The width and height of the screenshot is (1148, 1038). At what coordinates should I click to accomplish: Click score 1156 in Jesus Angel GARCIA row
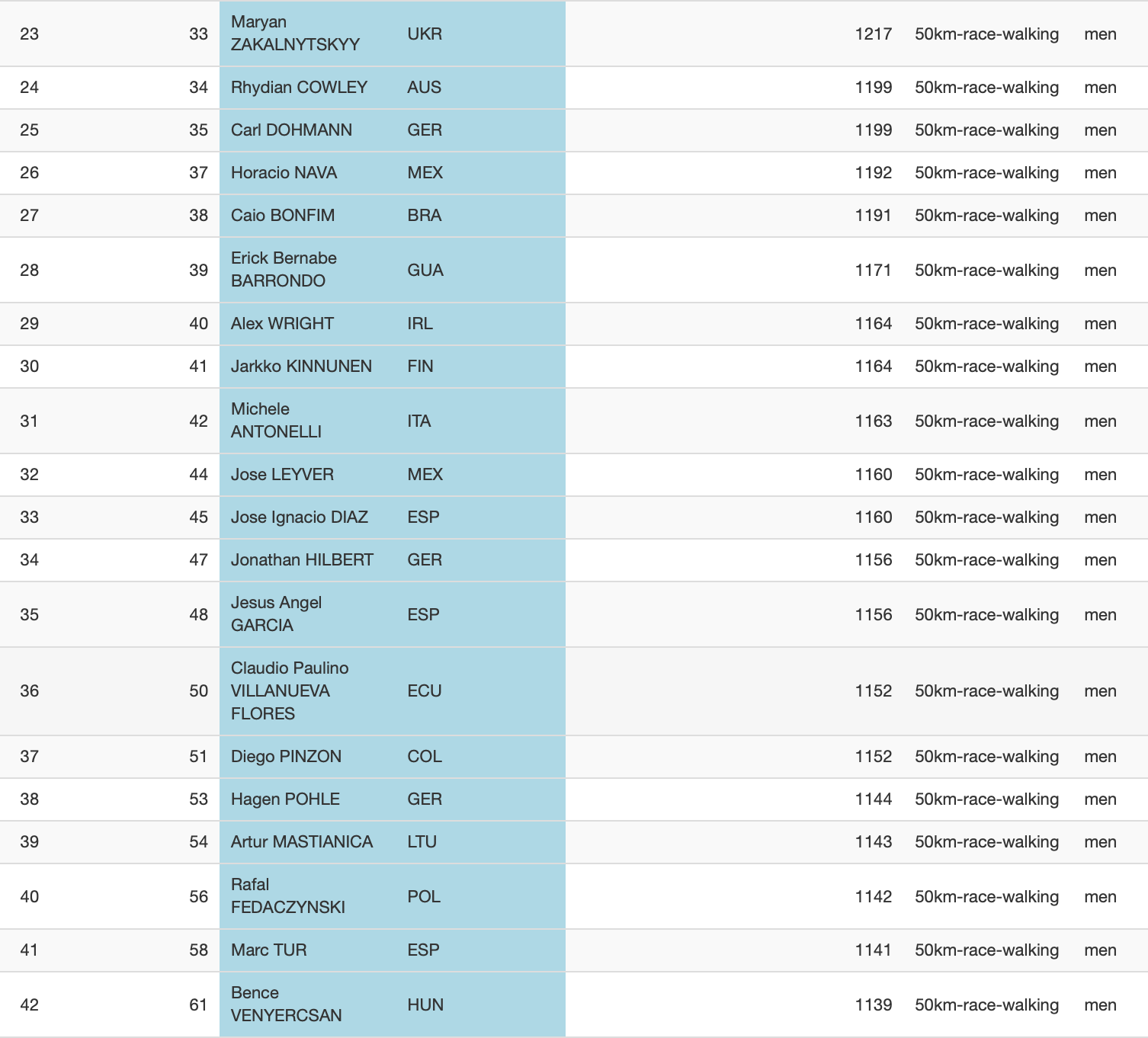tap(873, 615)
